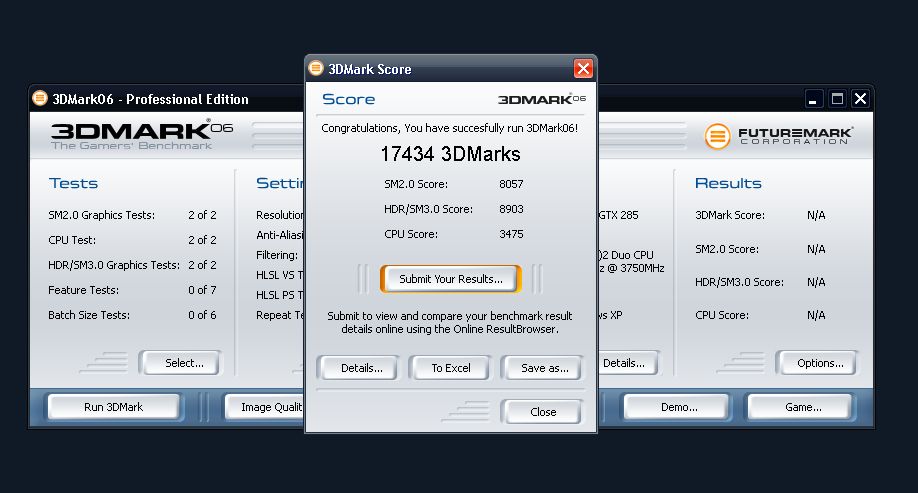Close the 3DMark06 Professional Edition main window
Viewport: 918px width, 493px height.
[x=861, y=99]
